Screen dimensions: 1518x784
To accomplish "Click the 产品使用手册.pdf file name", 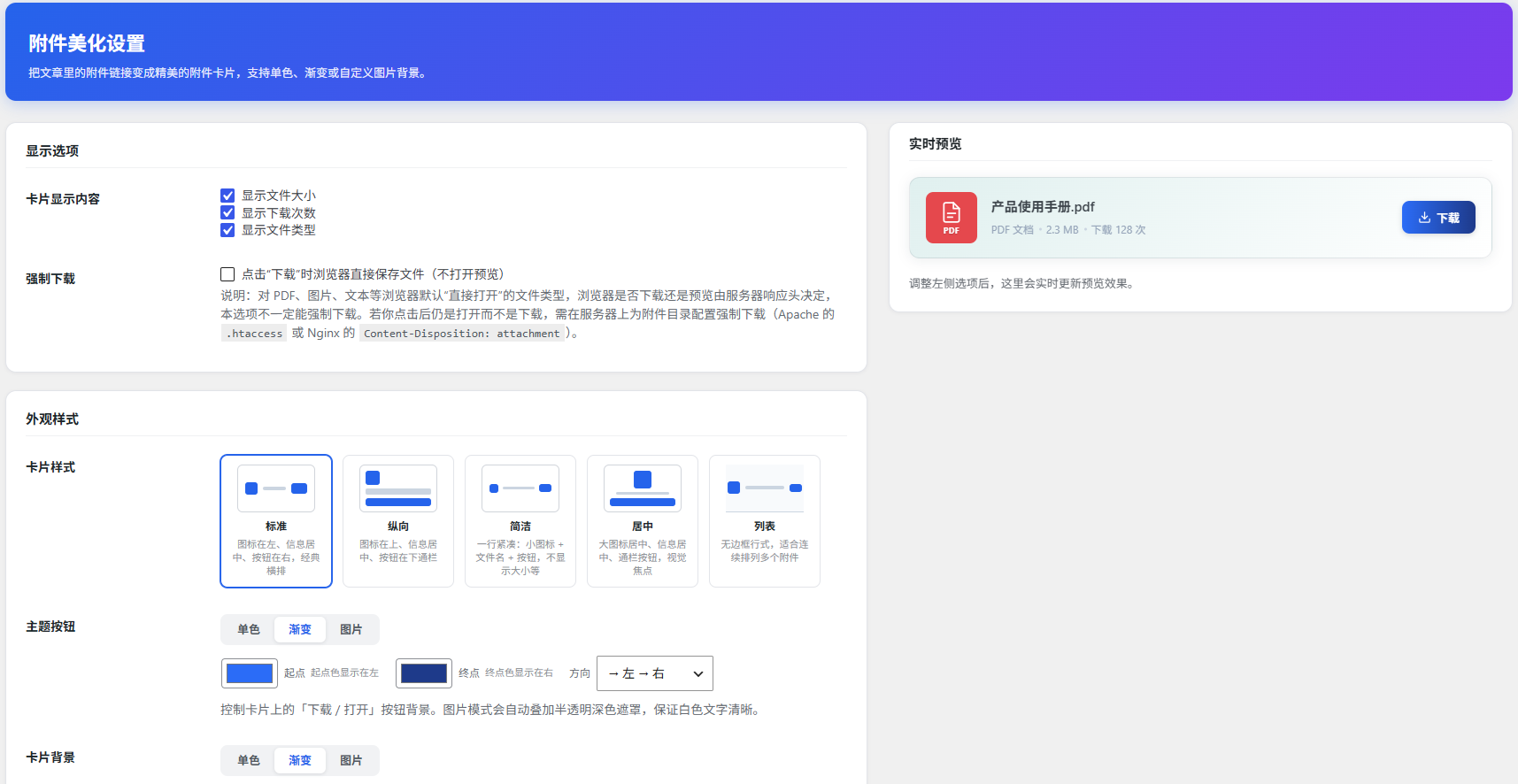I will (1043, 206).
